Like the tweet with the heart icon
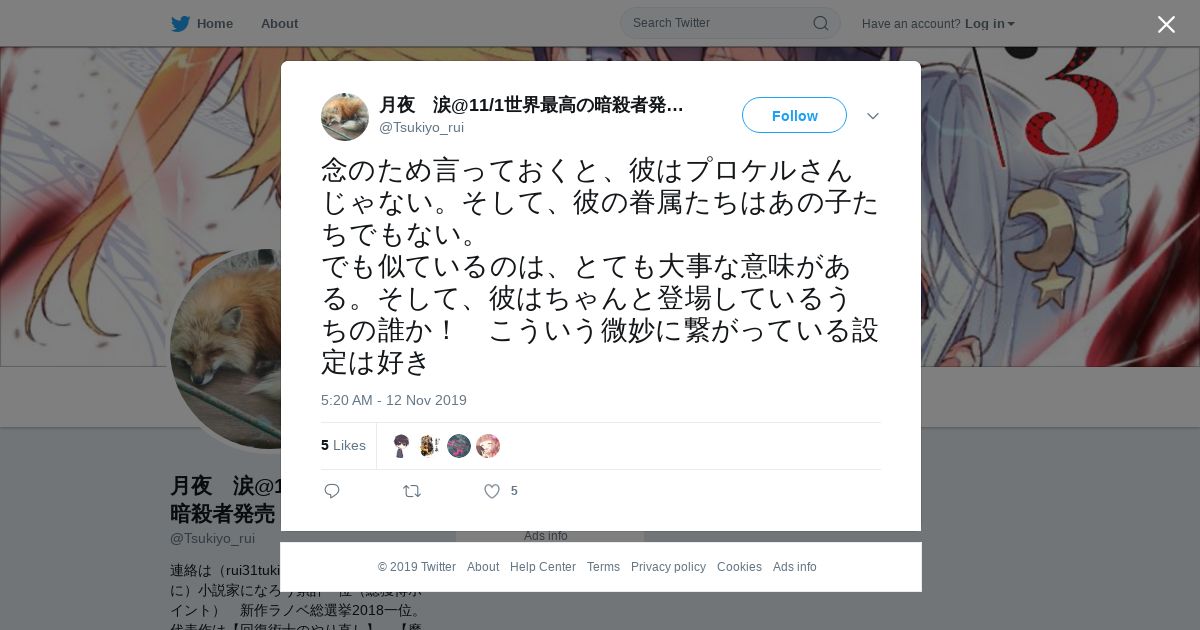 pos(492,491)
